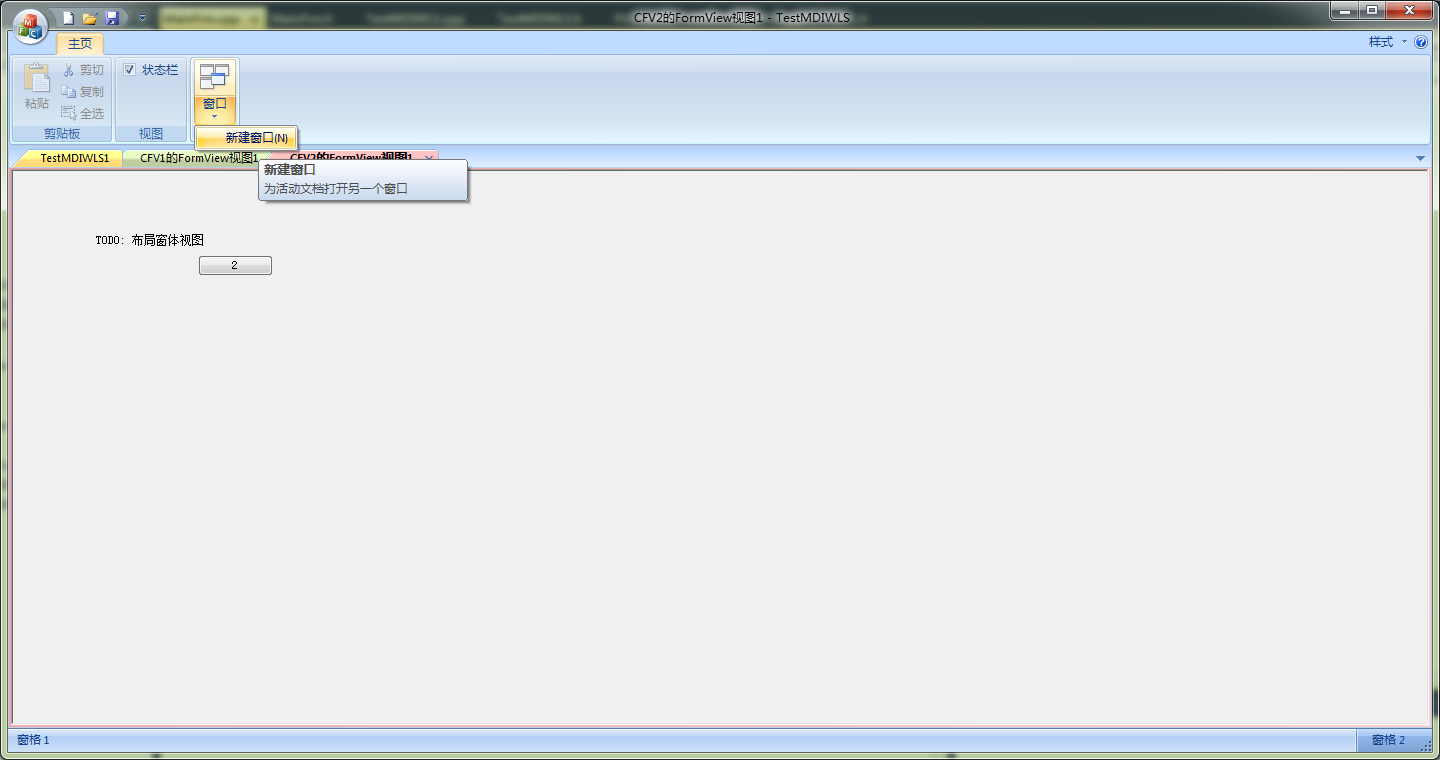Screen dimensions: 1440x760
Task: Click the 粘贴 paste button
Action: pos(37,87)
